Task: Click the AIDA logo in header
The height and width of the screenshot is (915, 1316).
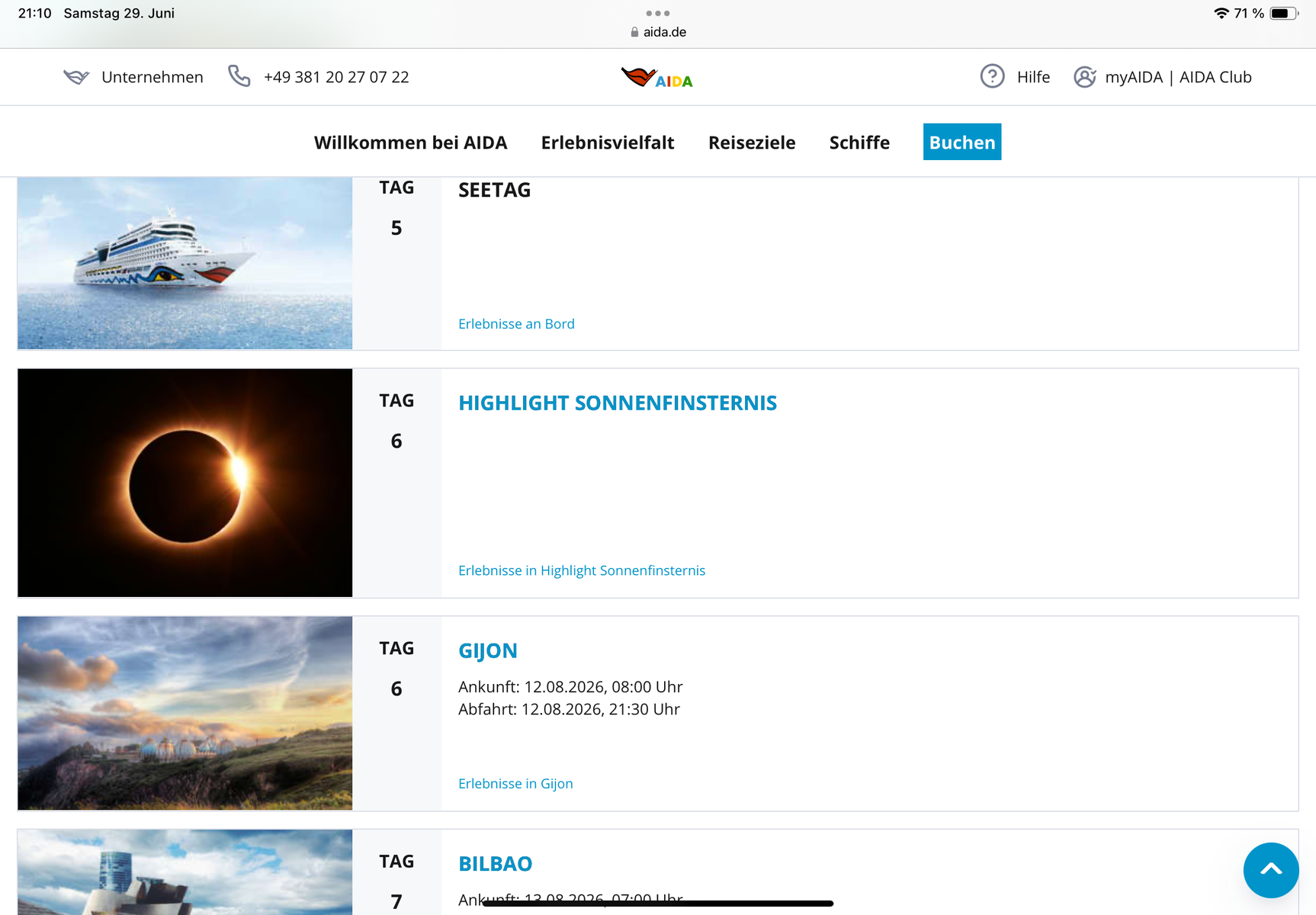Action: 656,78
